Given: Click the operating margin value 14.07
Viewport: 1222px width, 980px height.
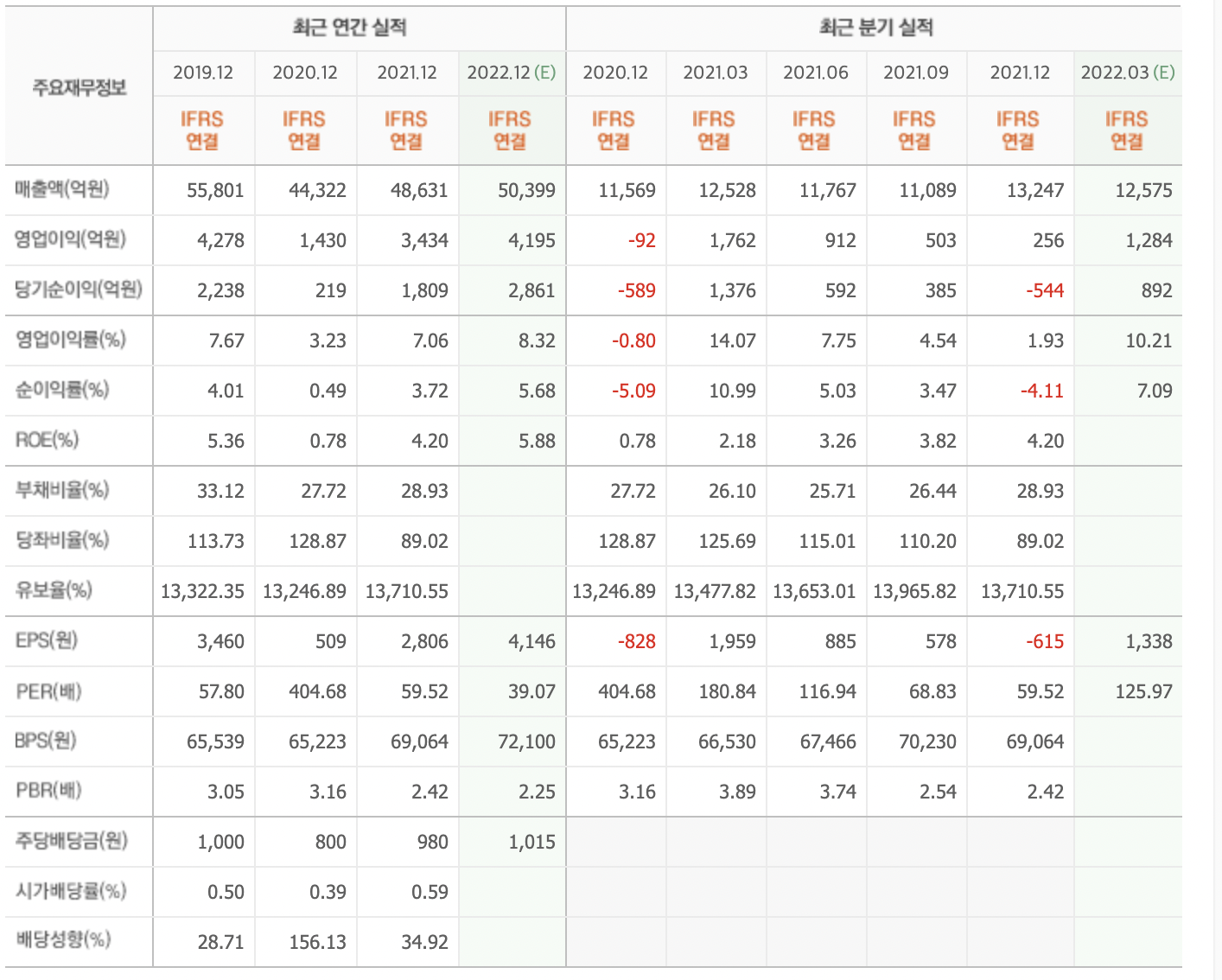Looking at the screenshot, I should (732, 340).
